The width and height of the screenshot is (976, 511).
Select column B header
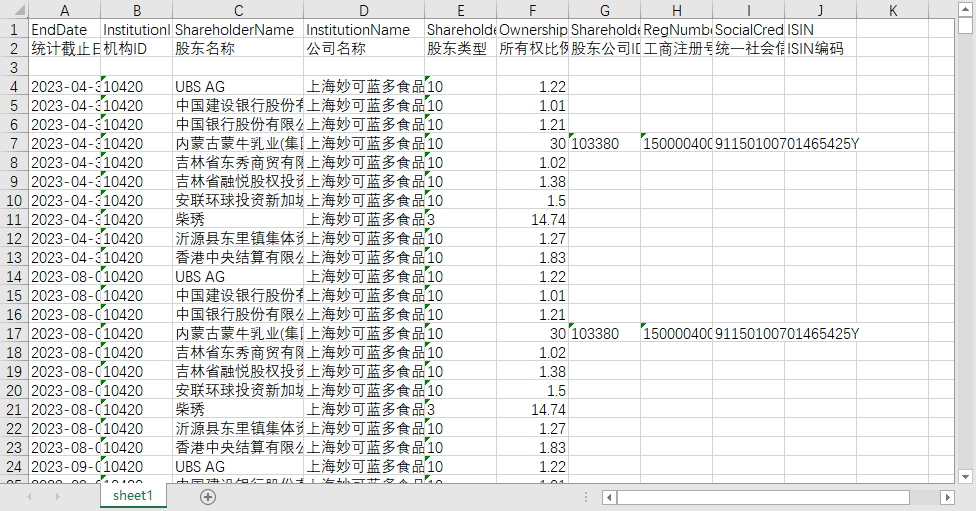click(136, 10)
